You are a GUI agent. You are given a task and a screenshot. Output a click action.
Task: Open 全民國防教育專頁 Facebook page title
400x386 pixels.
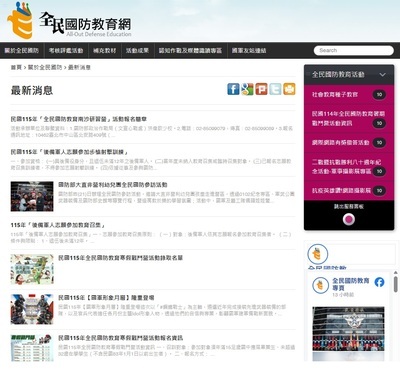(351, 284)
